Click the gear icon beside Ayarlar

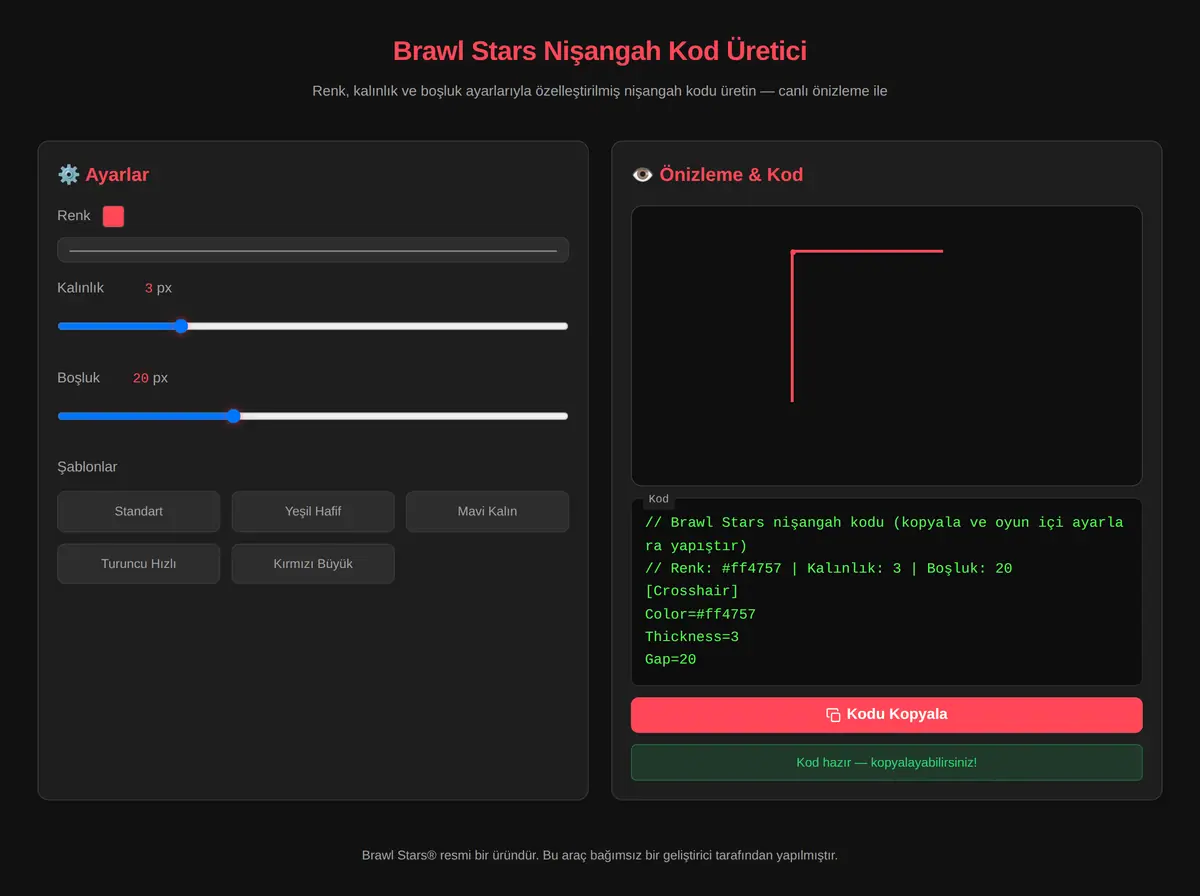pyautogui.click(x=68, y=175)
